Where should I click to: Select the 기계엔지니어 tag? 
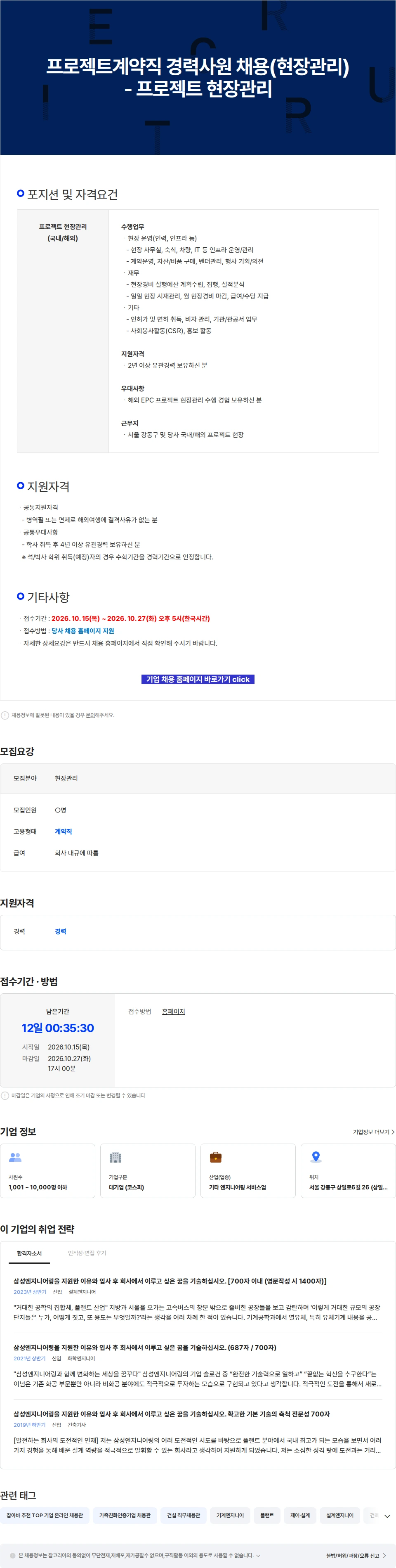[x=230, y=1515]
